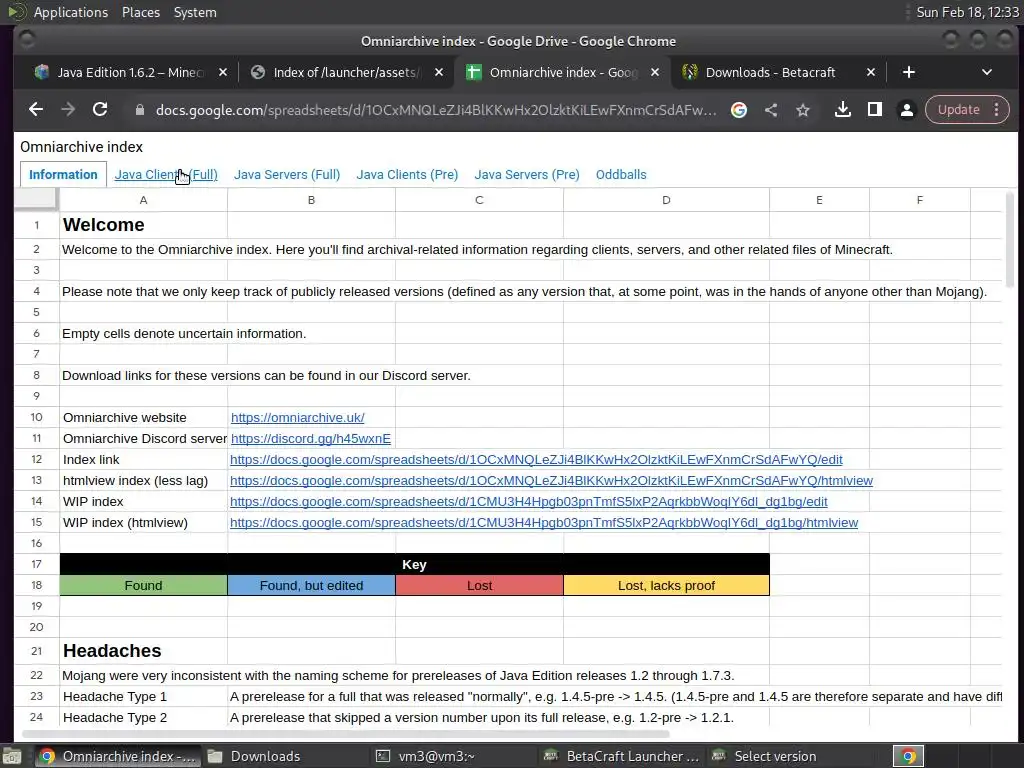Select column D header
This screenshot has width=1024, height=768.
point(666,200)
